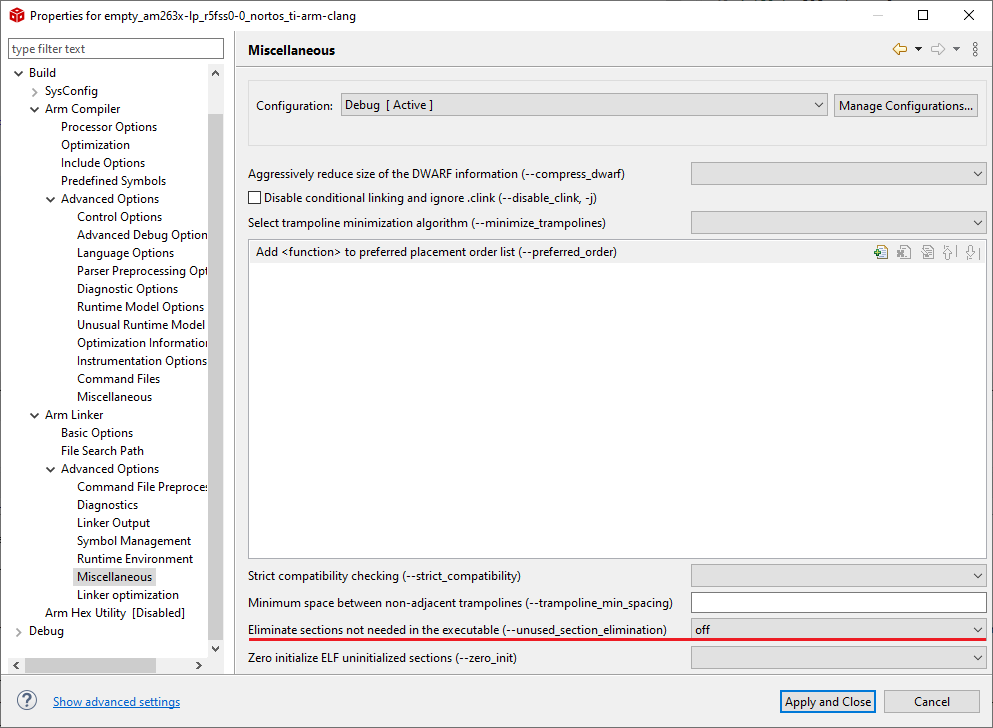Click the back navigation arrow icon

pos(900,50)
